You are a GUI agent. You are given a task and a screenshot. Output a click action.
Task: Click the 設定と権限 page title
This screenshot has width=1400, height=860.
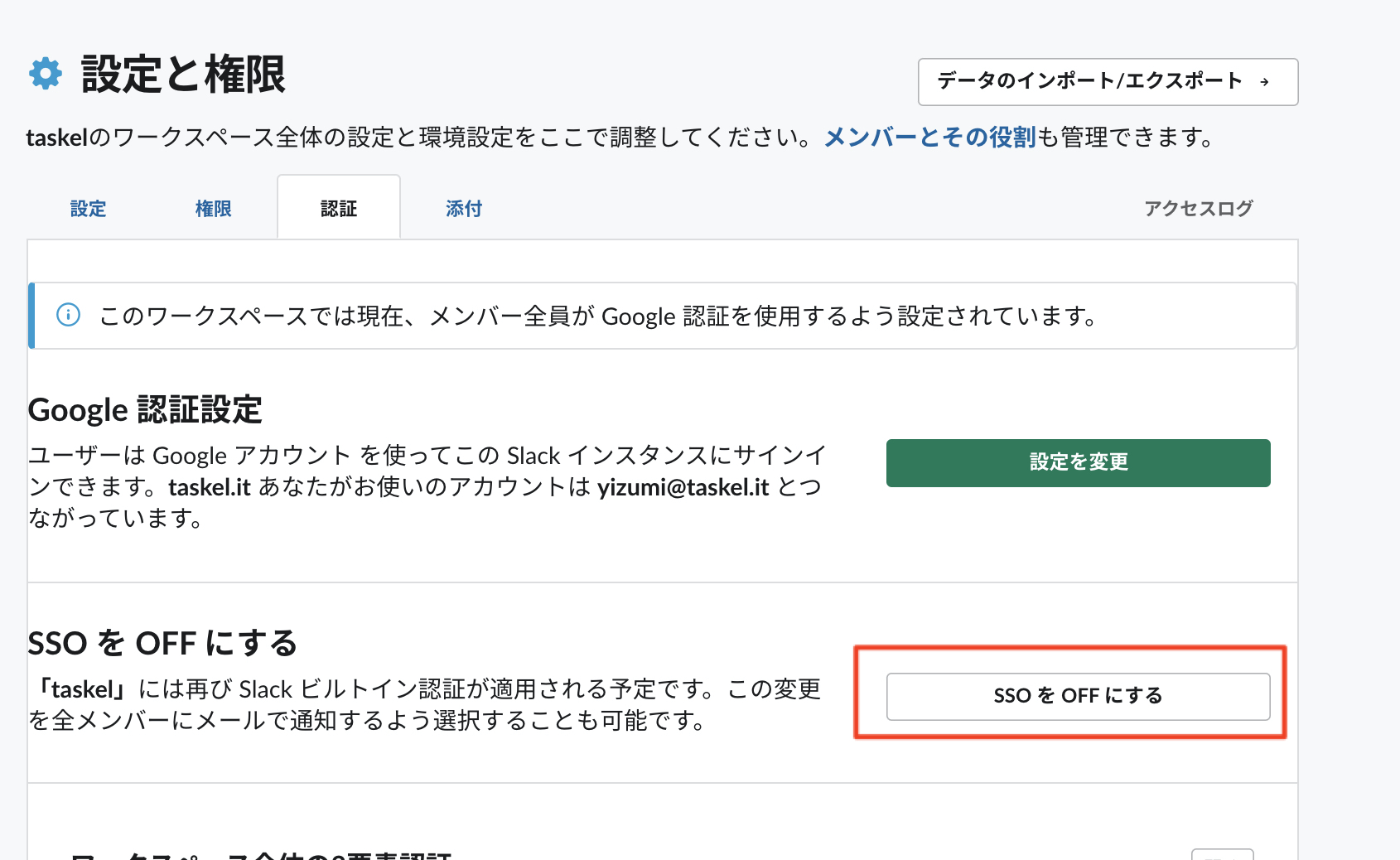point(183,75)
